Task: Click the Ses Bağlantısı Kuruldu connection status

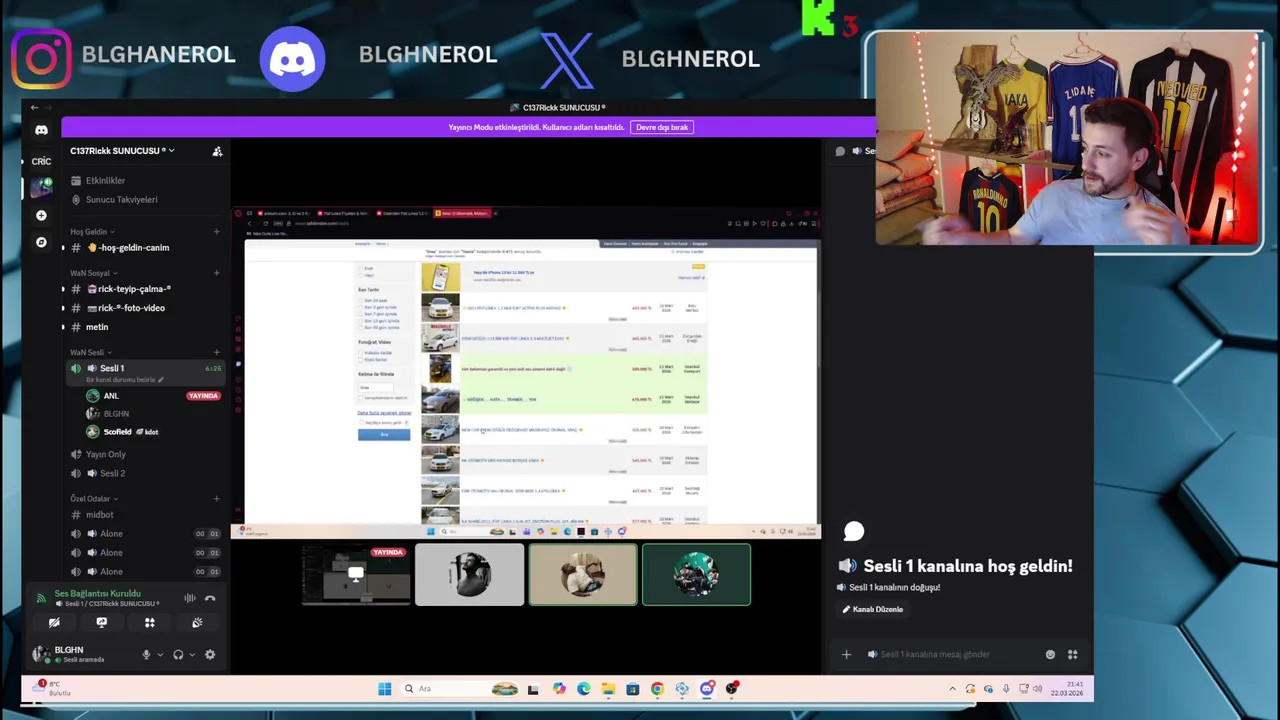Action: pyautogui.click(x=97, y=594)
